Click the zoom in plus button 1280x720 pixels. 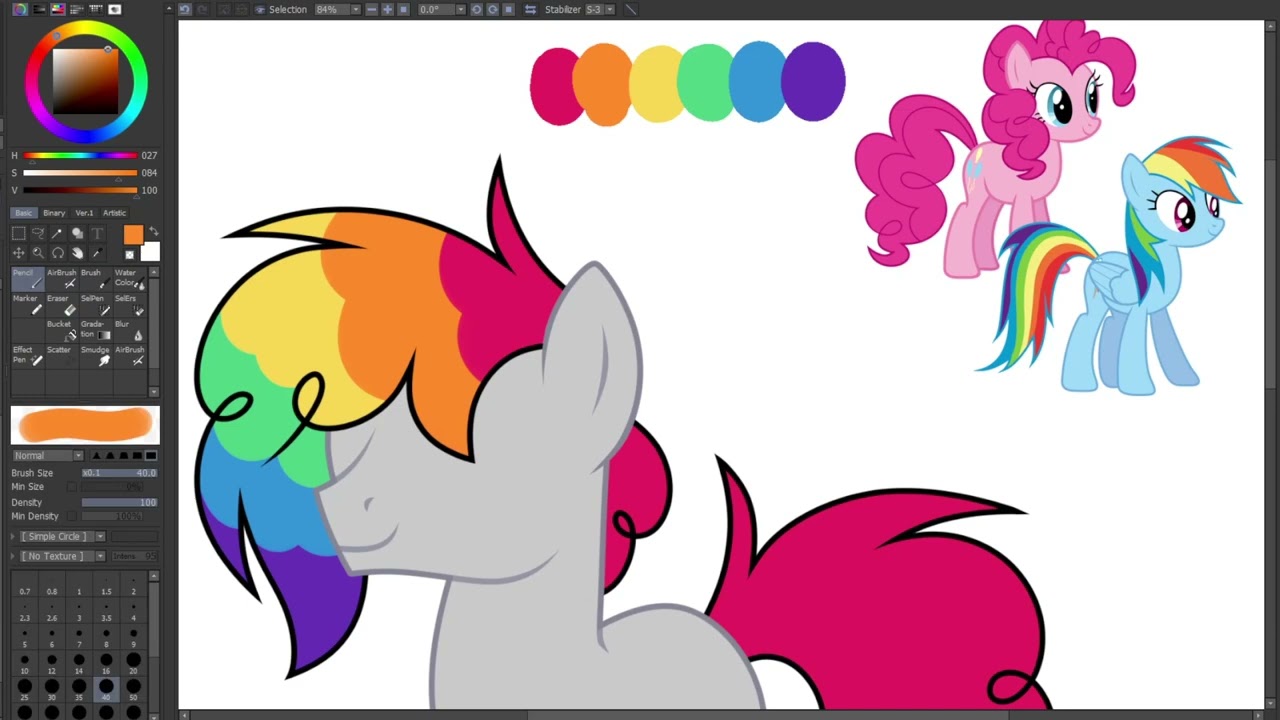[388, 9]
